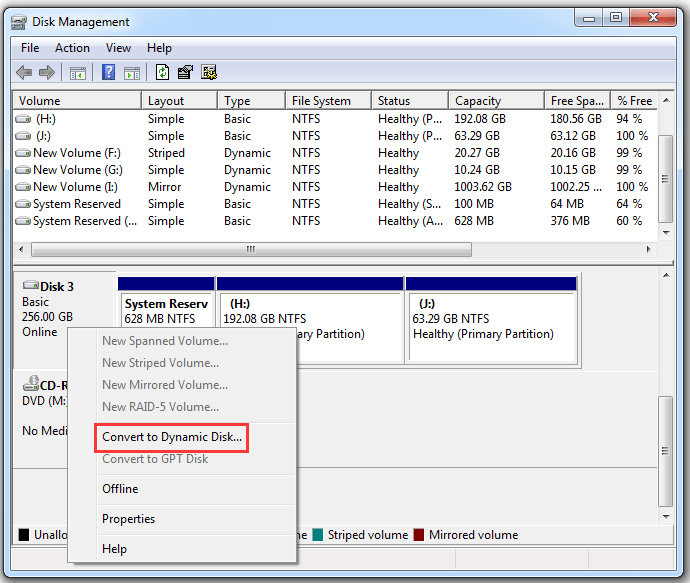
Task: Click the teal Striped volume legend swatch
Action: [x=318, y=535]
